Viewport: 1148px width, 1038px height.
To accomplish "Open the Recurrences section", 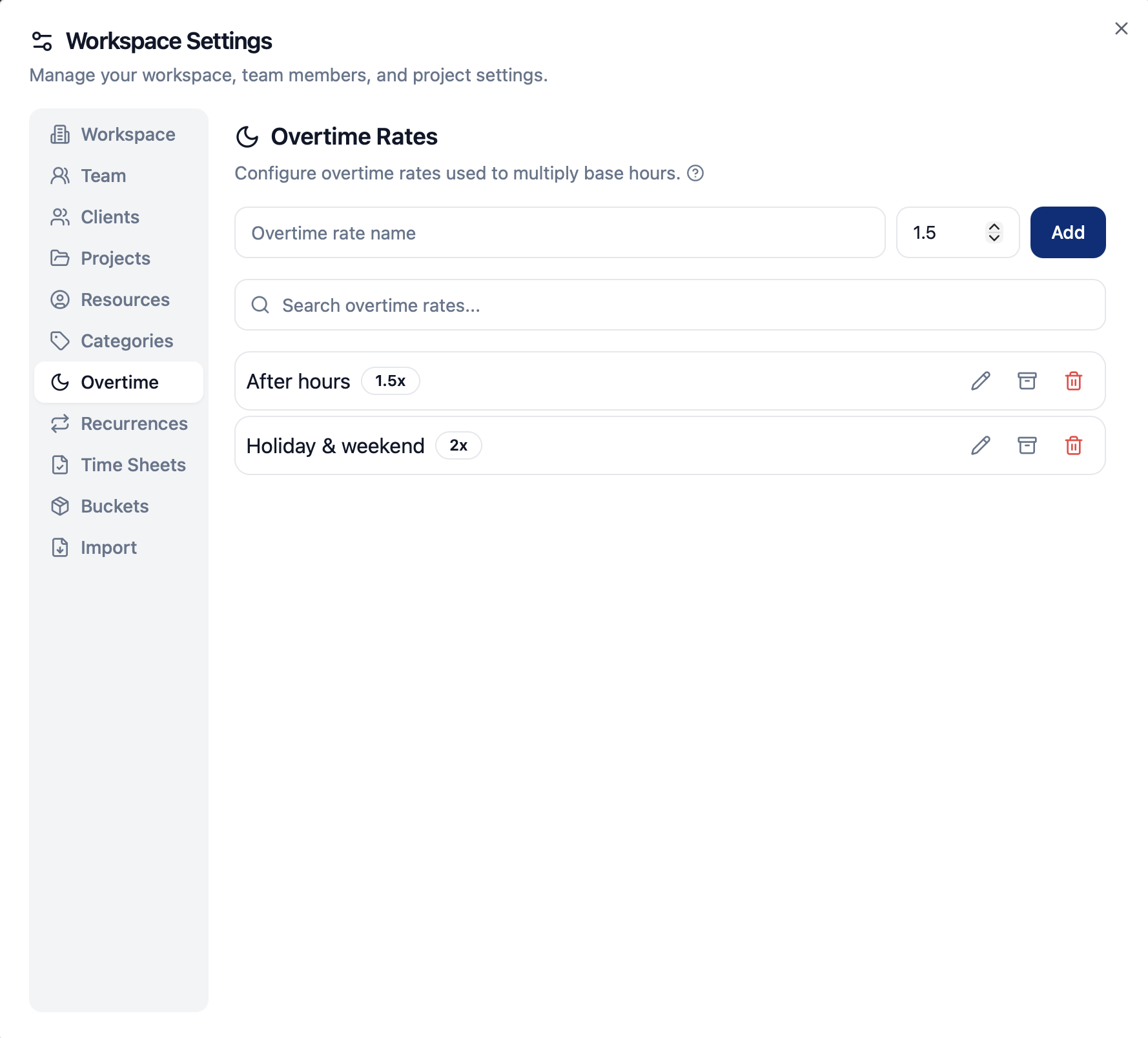I will point(119,423).
